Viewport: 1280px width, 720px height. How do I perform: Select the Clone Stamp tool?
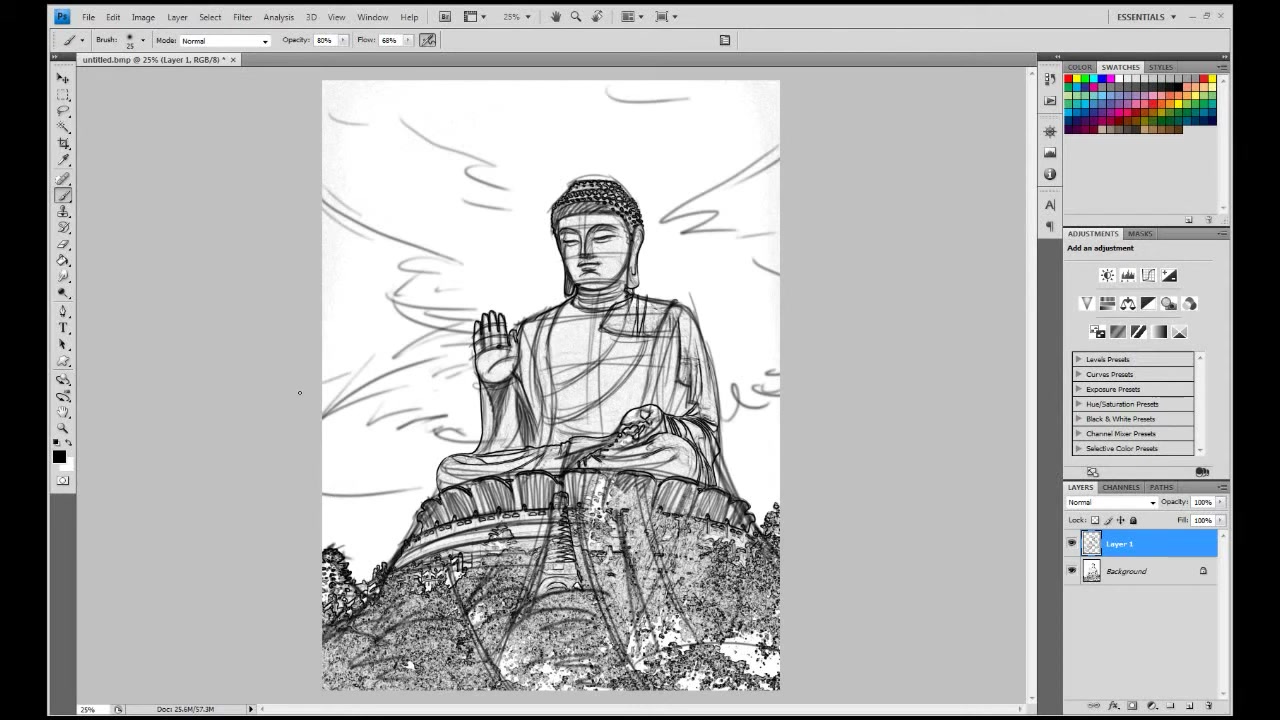click(x=63, y=212)
